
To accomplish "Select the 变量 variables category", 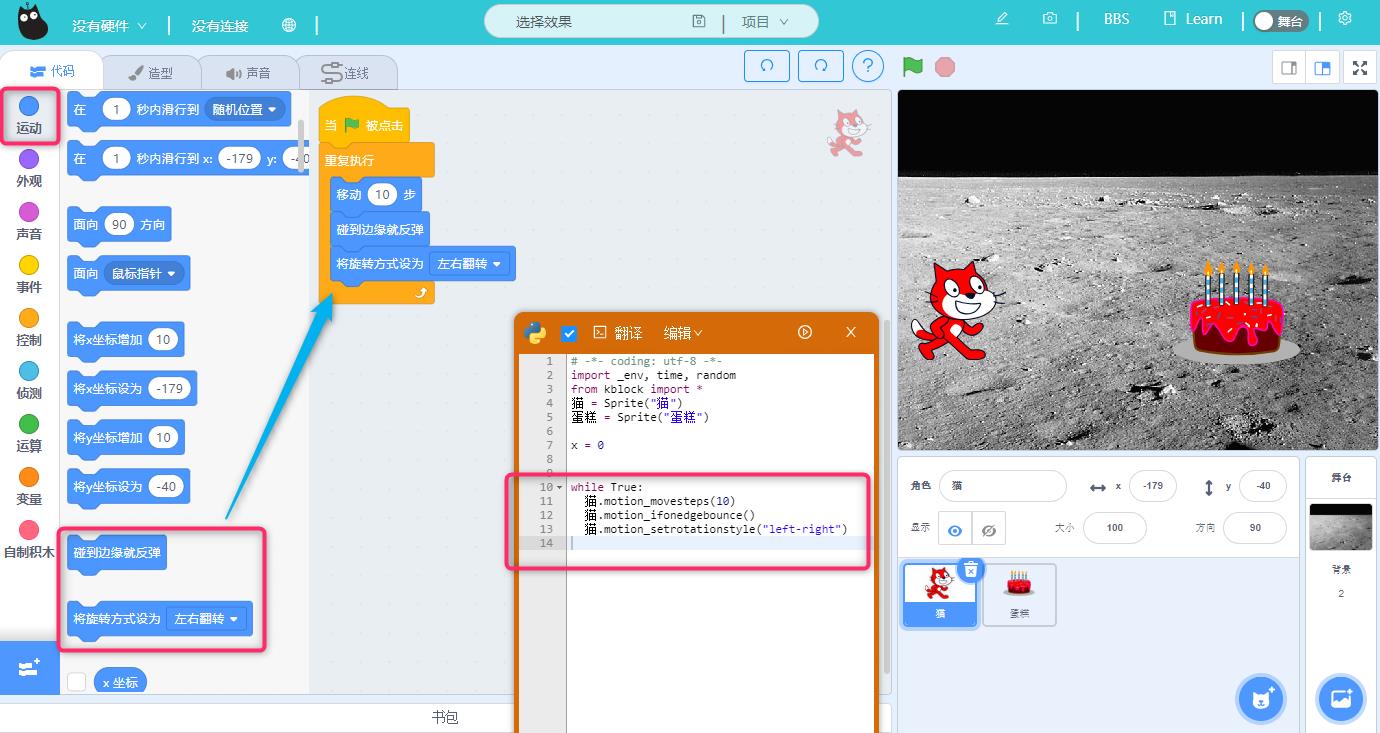I will [x=29, y=487].
